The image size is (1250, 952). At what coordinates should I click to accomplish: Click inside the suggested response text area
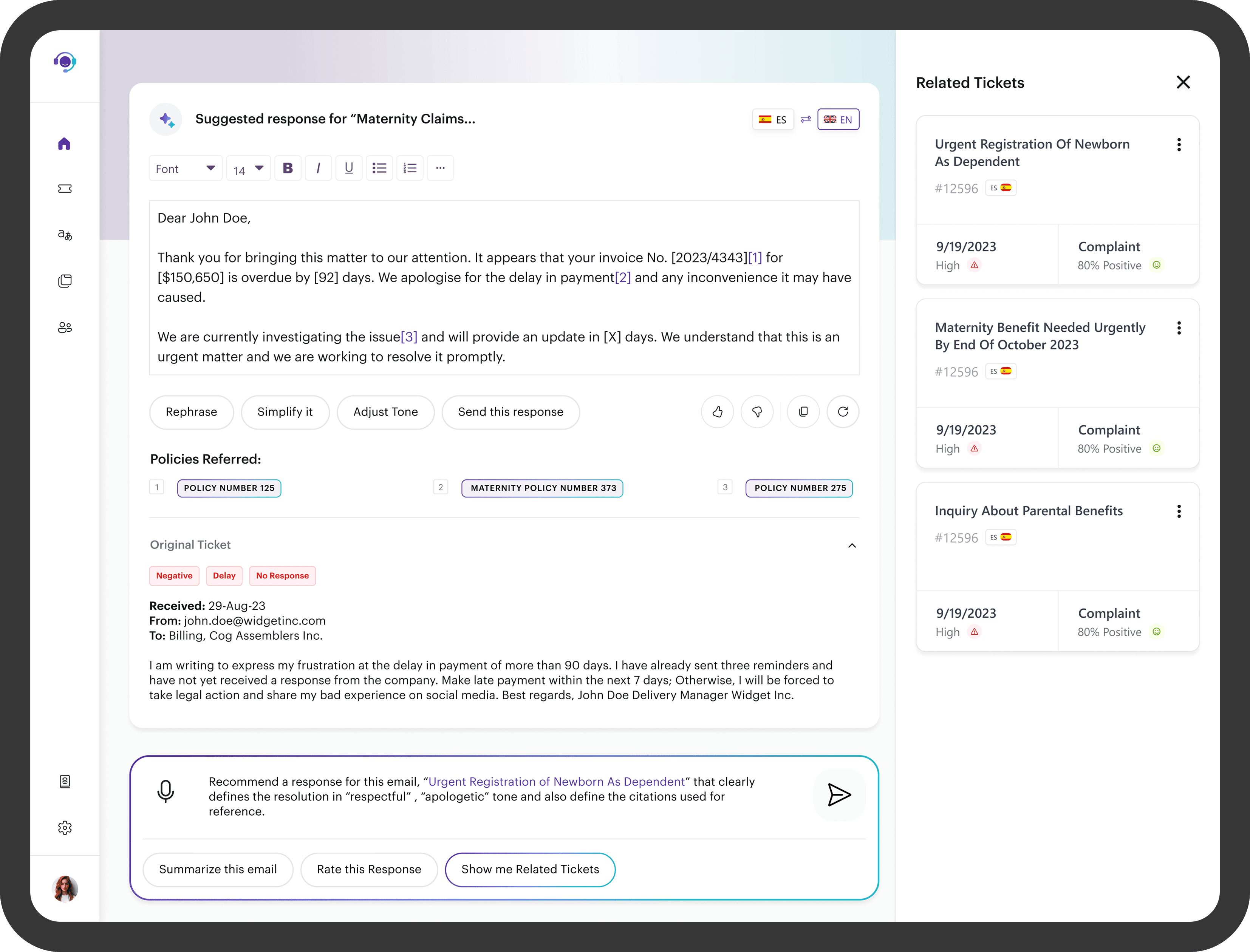pyautogui.click(x=503, y=288)
